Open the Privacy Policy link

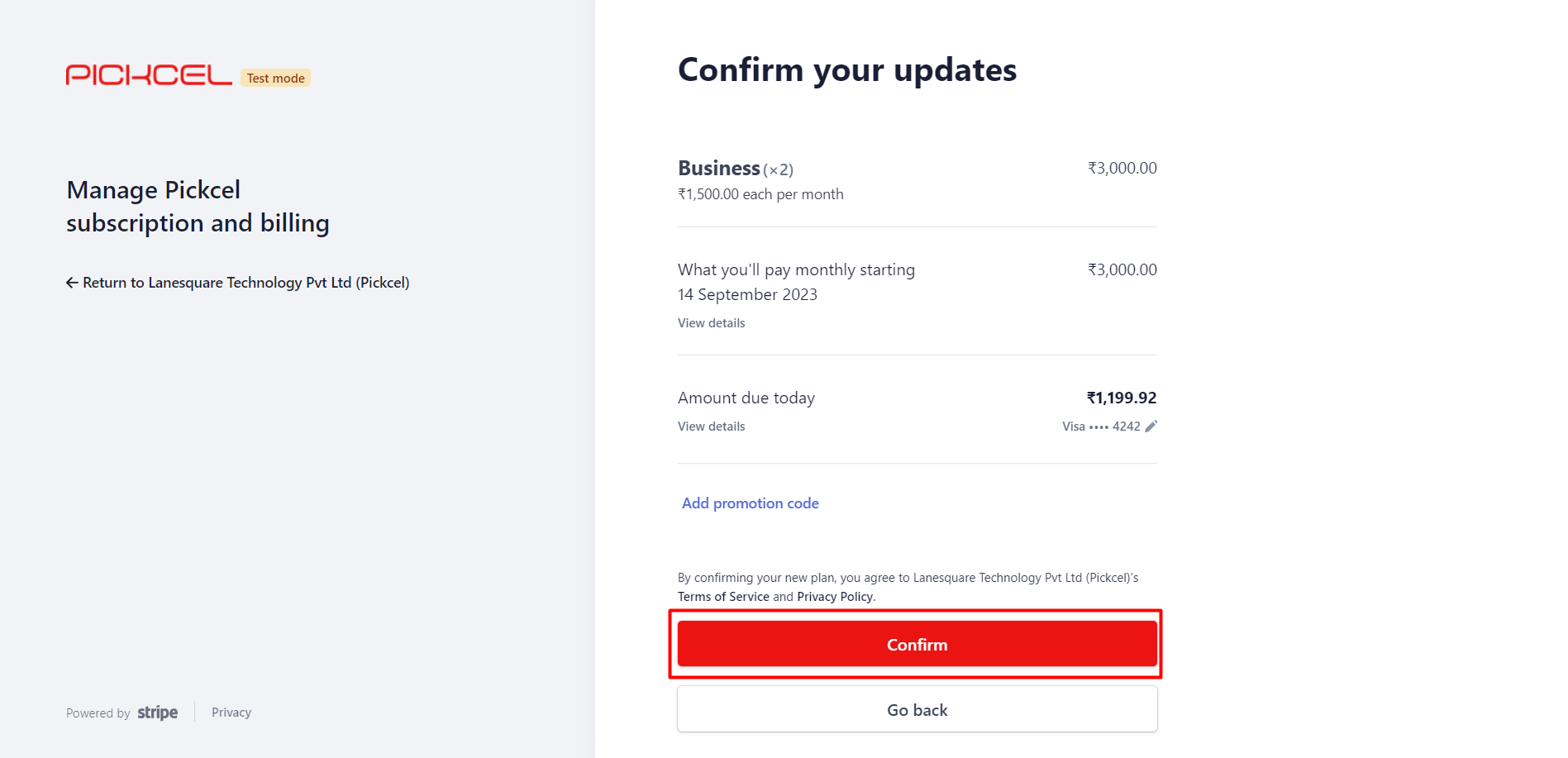pos(835,597)
